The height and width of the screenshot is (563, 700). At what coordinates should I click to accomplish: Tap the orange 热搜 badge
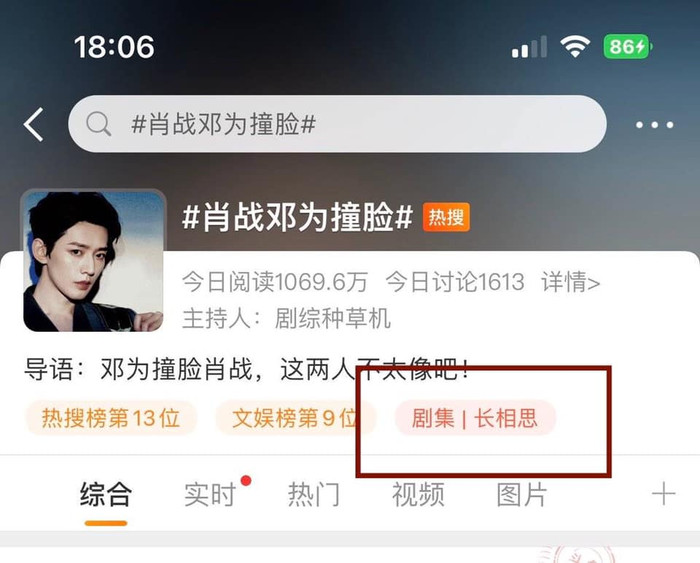pos(446,217)
